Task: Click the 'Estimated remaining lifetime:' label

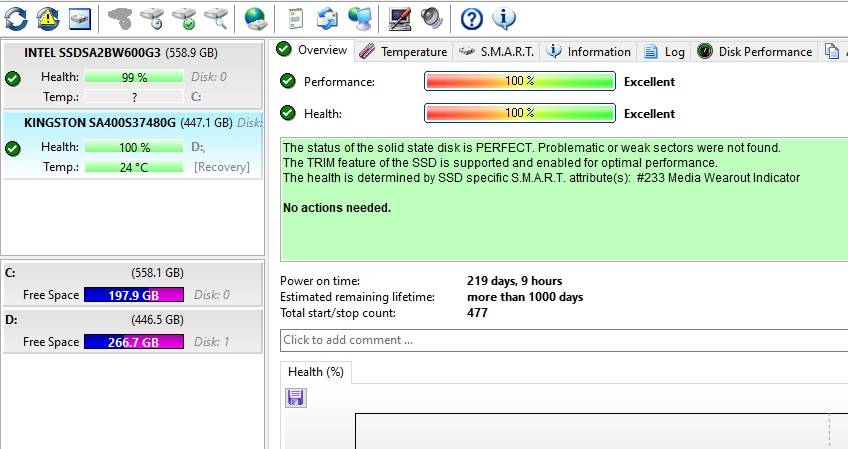Action: click(357, 297)
